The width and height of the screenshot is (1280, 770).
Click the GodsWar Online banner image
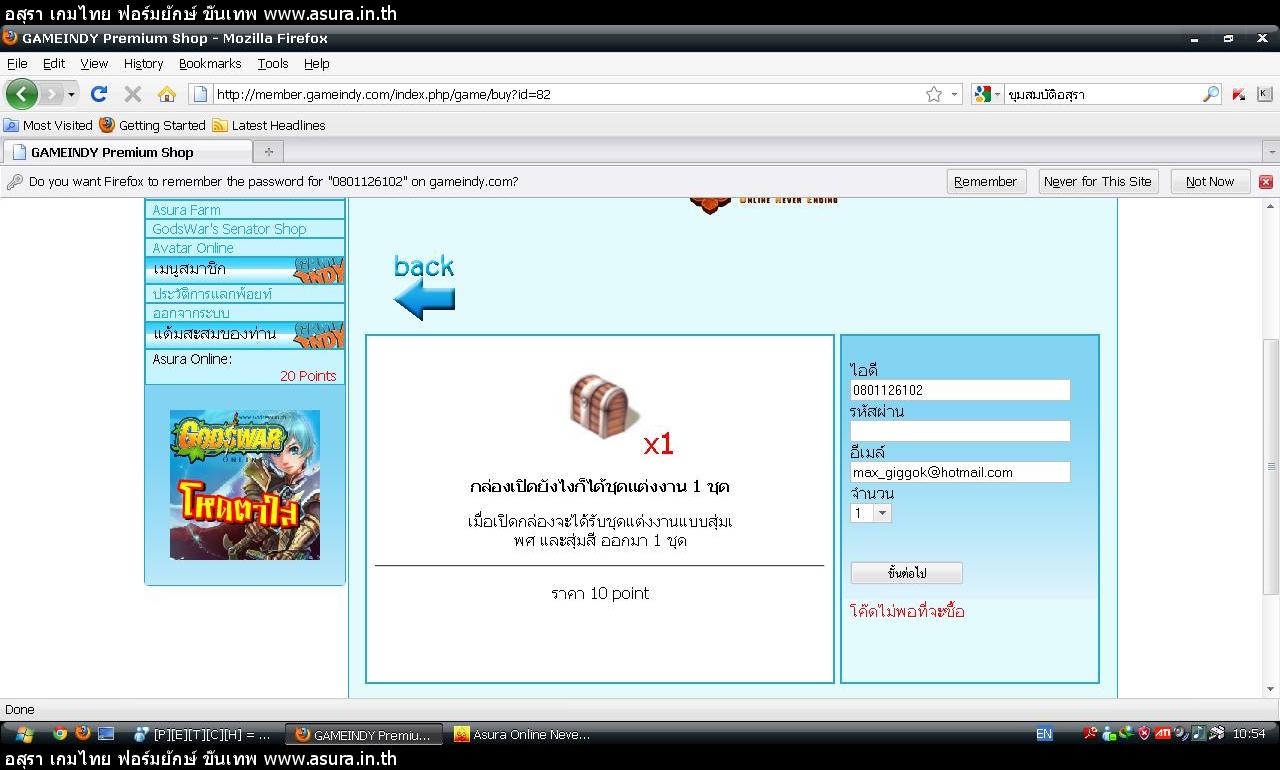click(x=245, y=484)
